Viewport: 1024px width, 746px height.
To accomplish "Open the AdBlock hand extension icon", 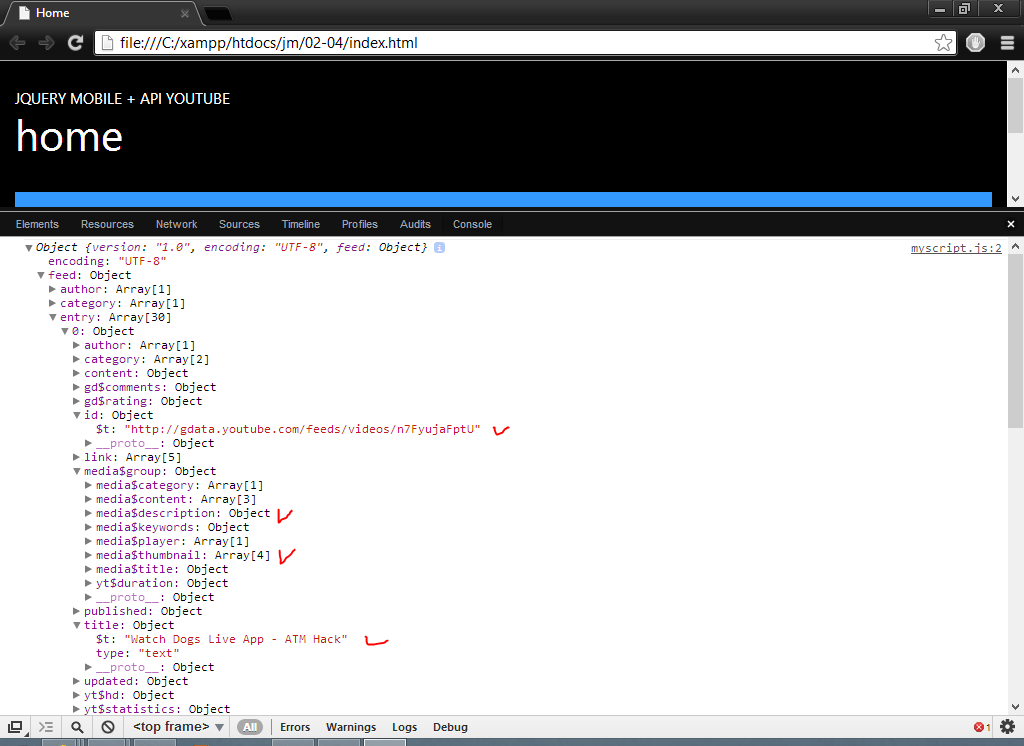I will [x=975, y=43].
